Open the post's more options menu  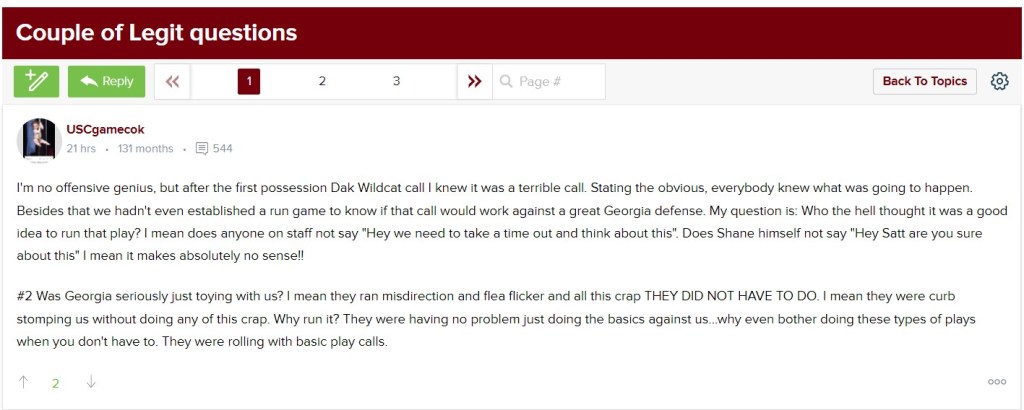[x=996, y=381]
